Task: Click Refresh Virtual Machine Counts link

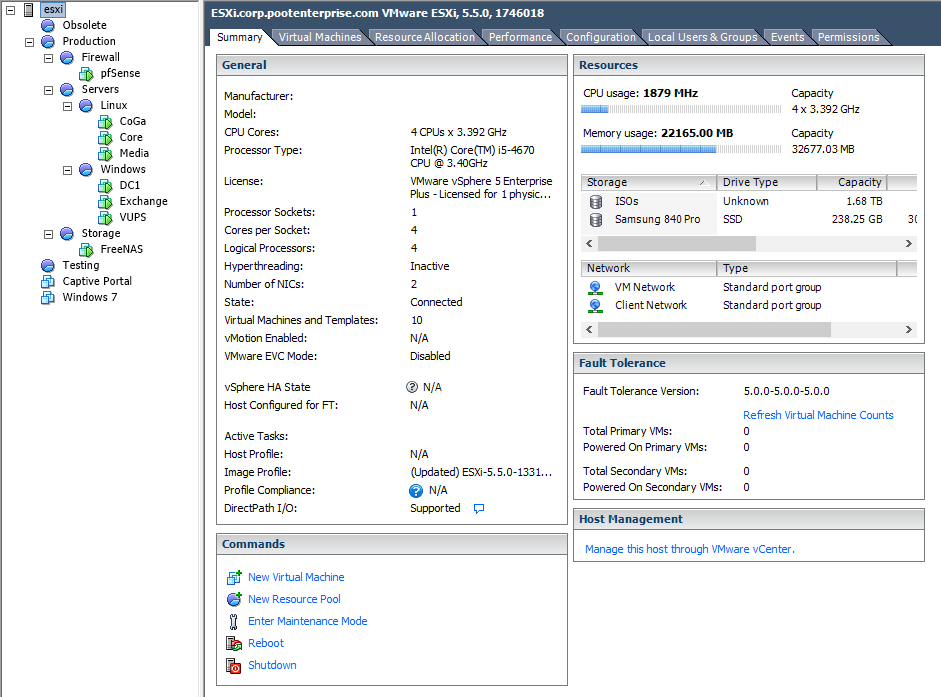Action: (818, 415)
